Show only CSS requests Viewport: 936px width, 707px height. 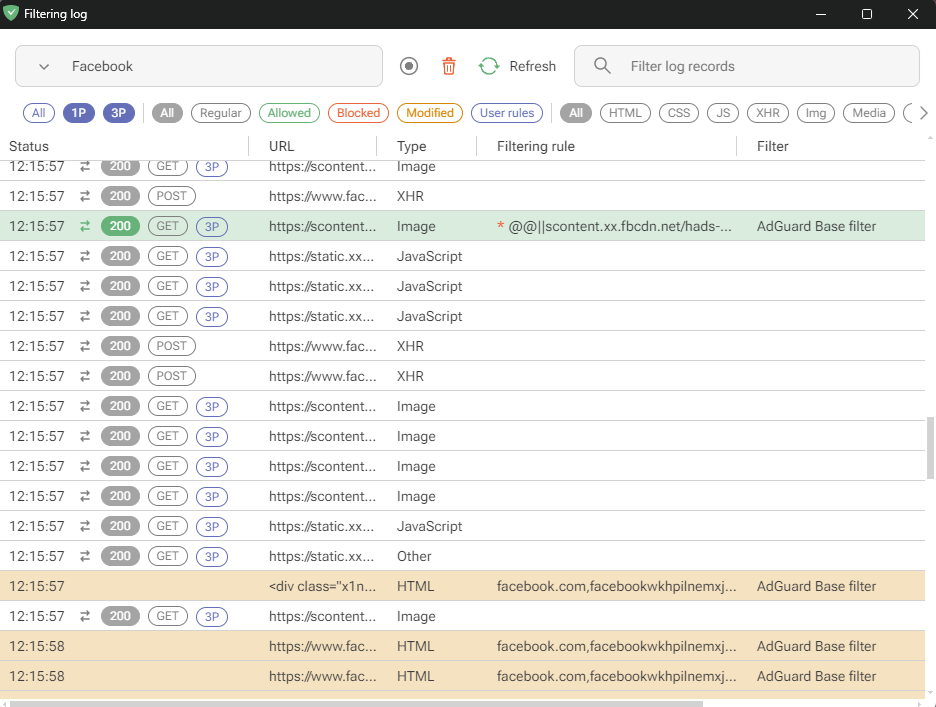679,113
